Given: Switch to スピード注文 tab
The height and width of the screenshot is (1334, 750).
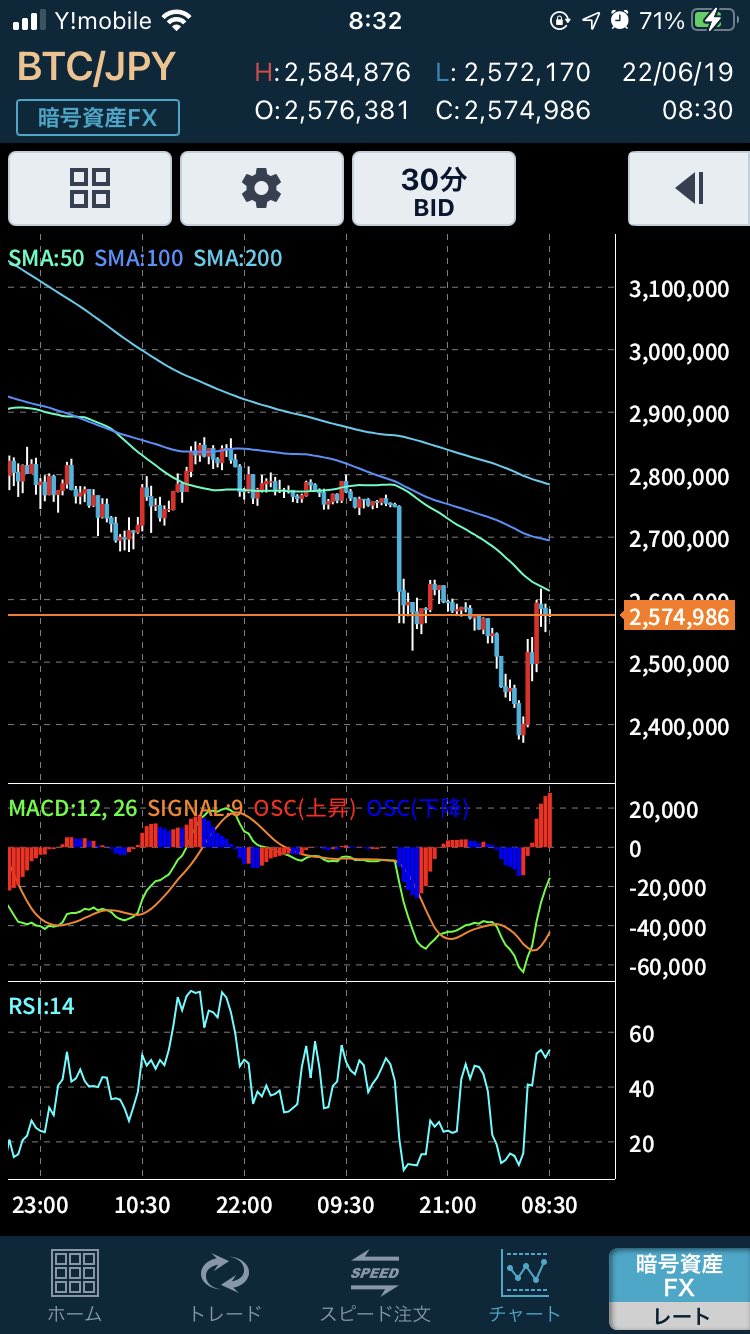Looking at the screenshot, I should 375,1285.
